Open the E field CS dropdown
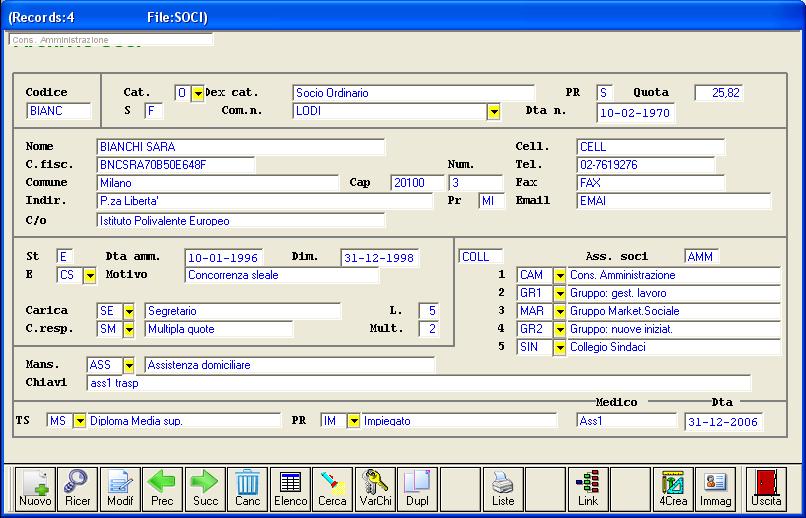 pos(90,275)
